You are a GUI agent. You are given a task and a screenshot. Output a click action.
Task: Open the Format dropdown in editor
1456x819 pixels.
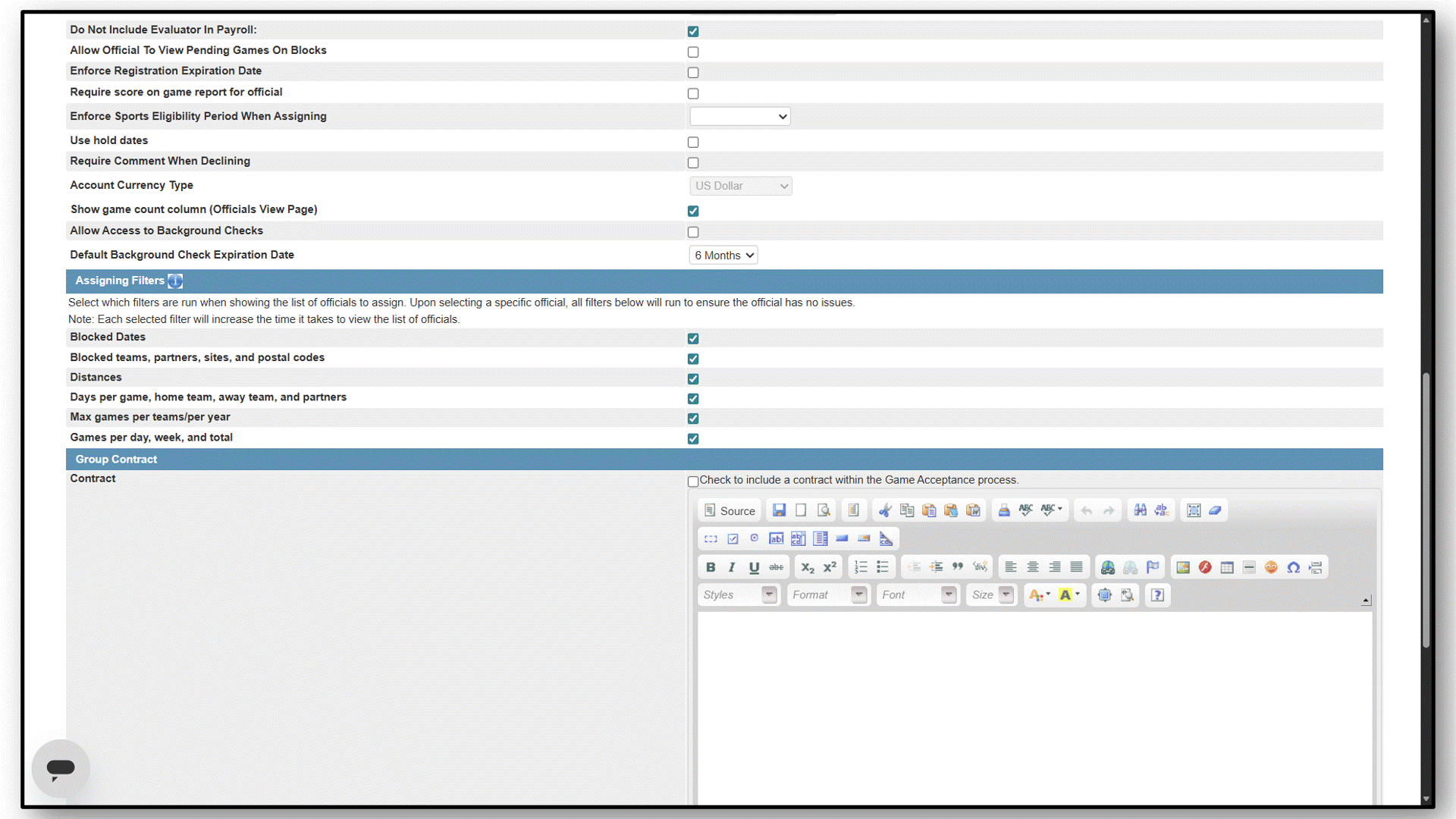(828, 595)
